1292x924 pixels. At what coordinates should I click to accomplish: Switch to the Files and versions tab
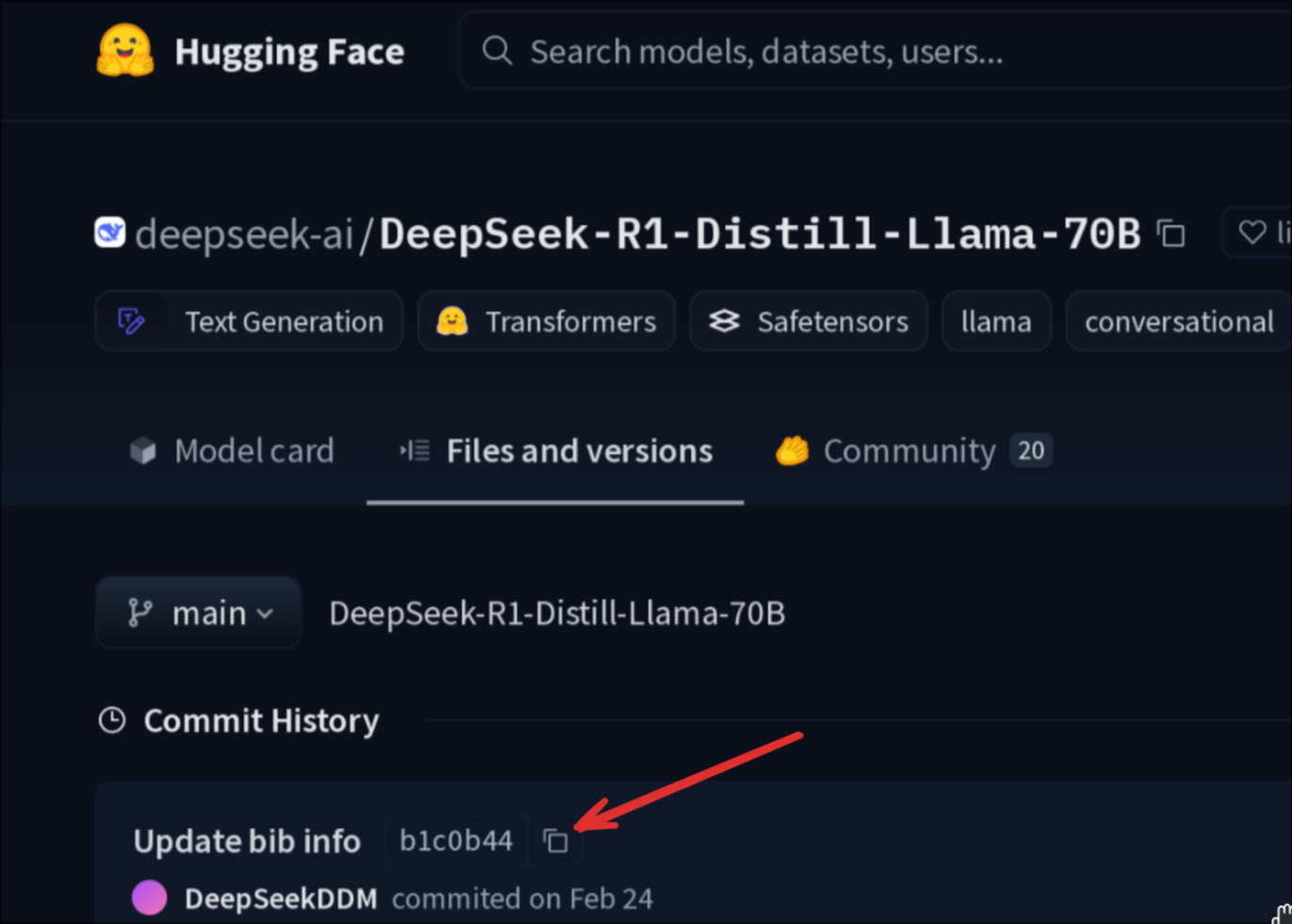tap(555, 451)
